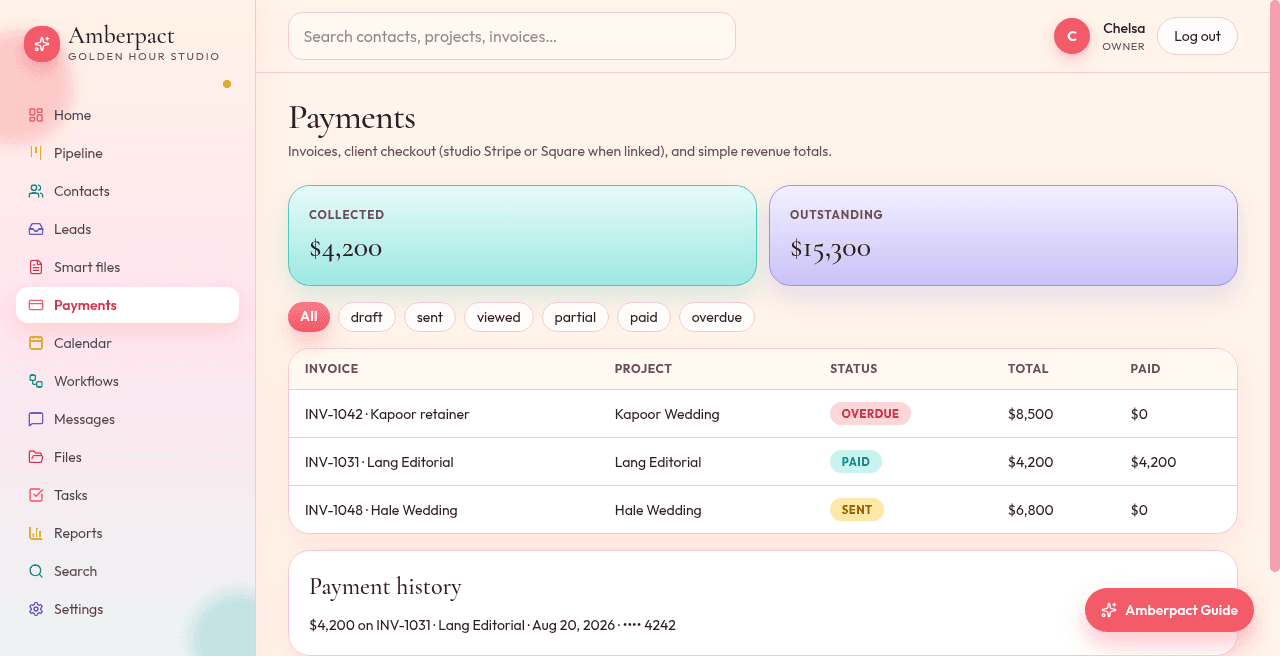1280x656 pixels.
Task: Click the Leads inbox icon
Action: coord(36,229)
